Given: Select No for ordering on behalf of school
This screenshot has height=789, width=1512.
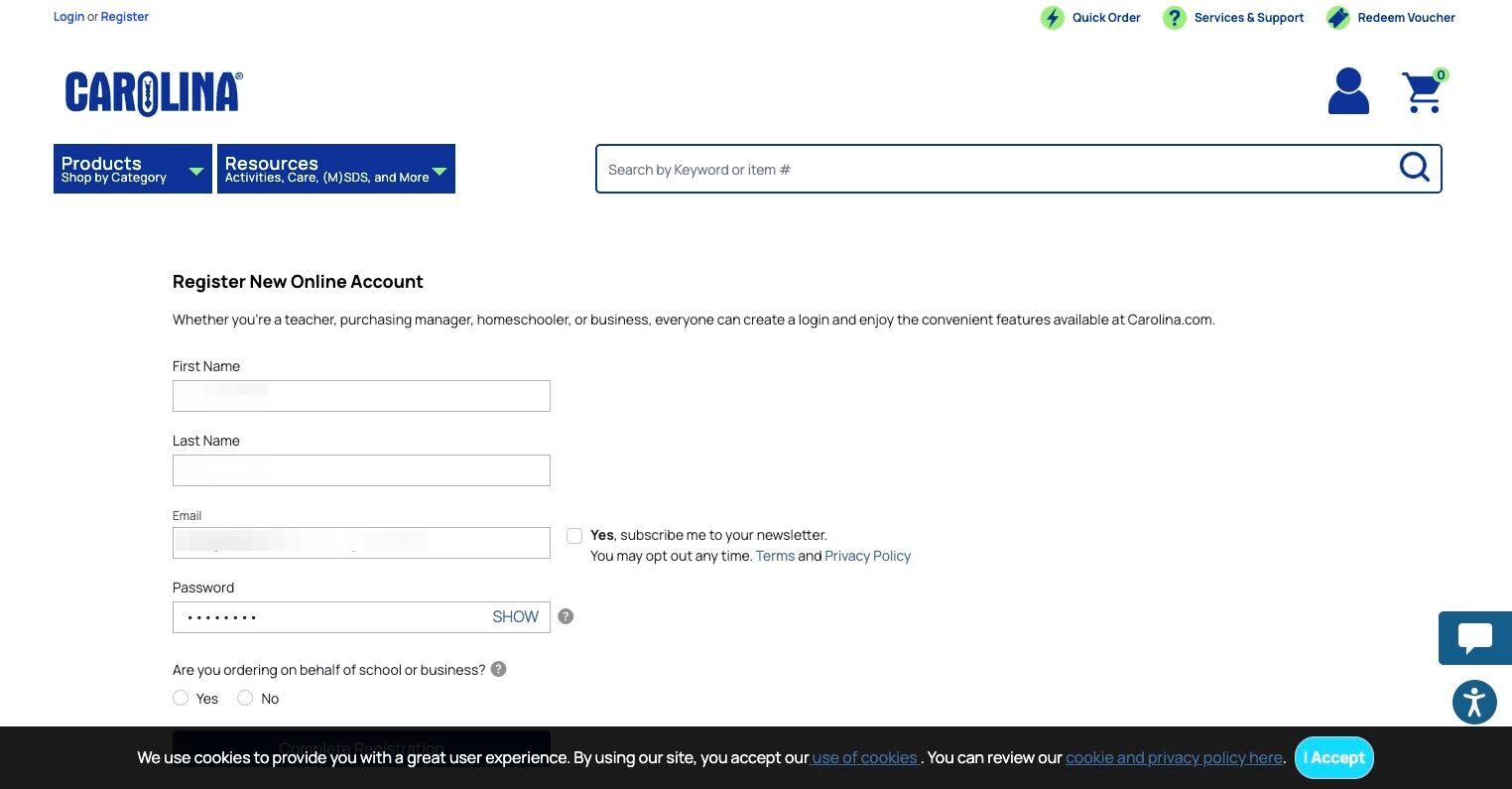Looking at the screenshot, I should coord(245,698).
